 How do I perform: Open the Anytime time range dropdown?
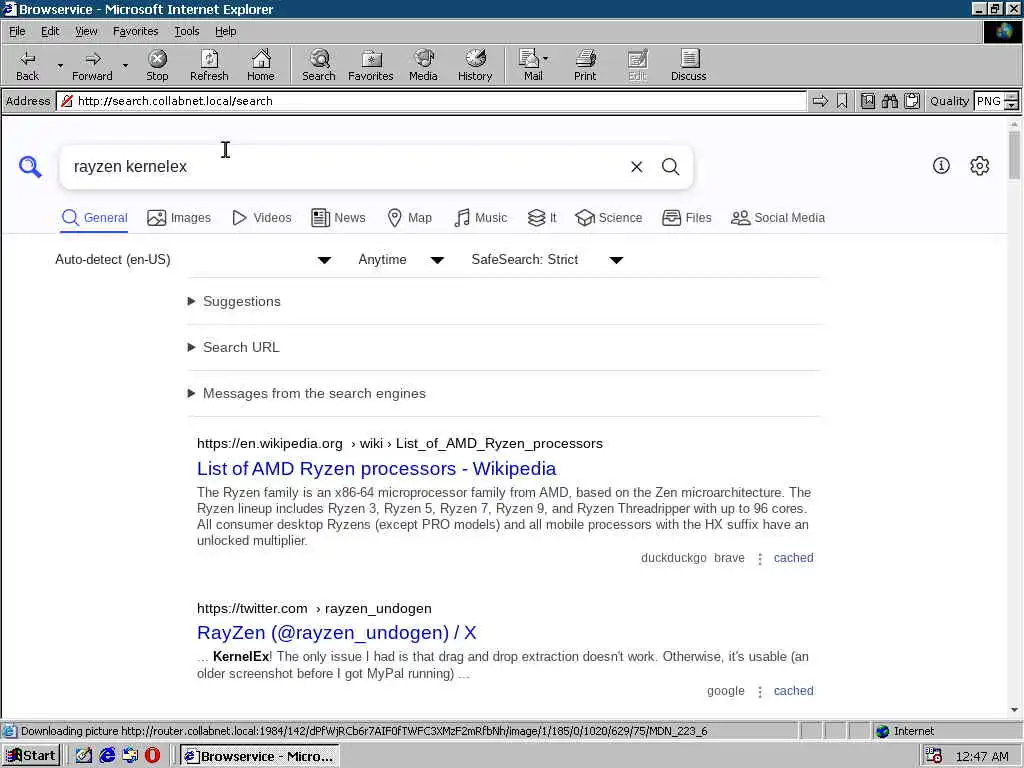(x=401, y=260)
